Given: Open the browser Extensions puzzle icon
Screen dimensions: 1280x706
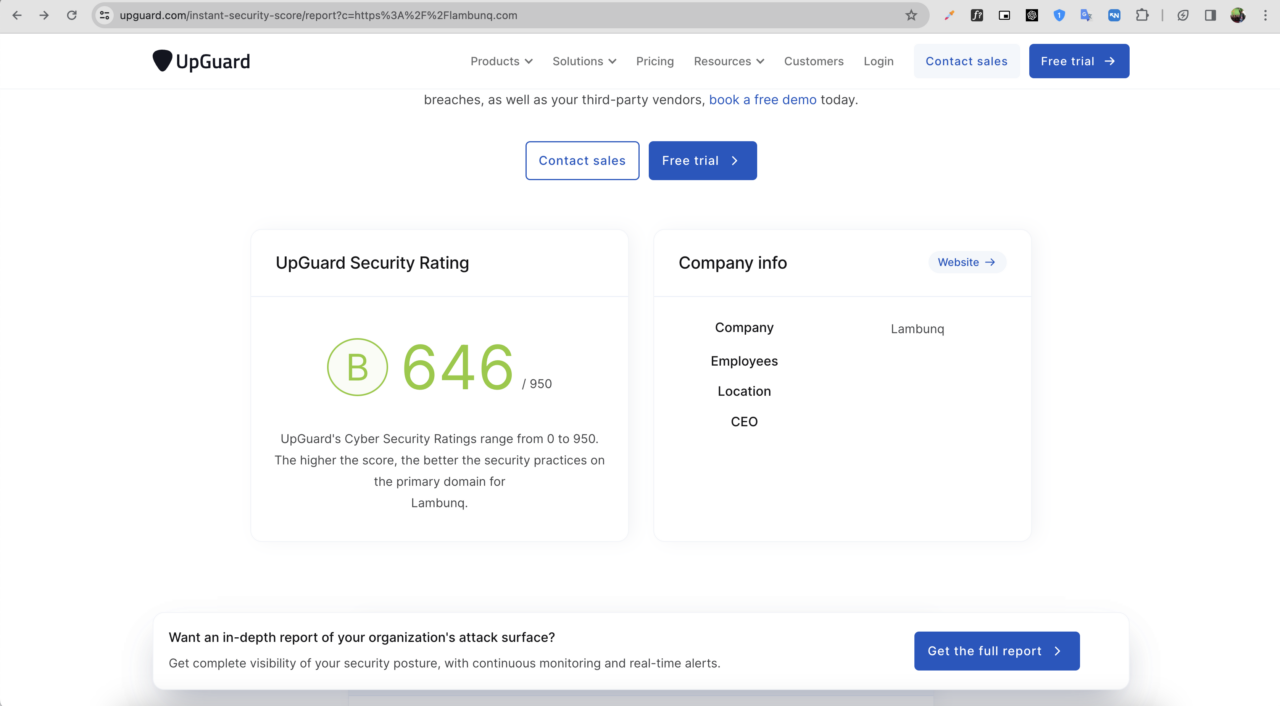Looking at the screenshot, I should [x=1142, y=15].
